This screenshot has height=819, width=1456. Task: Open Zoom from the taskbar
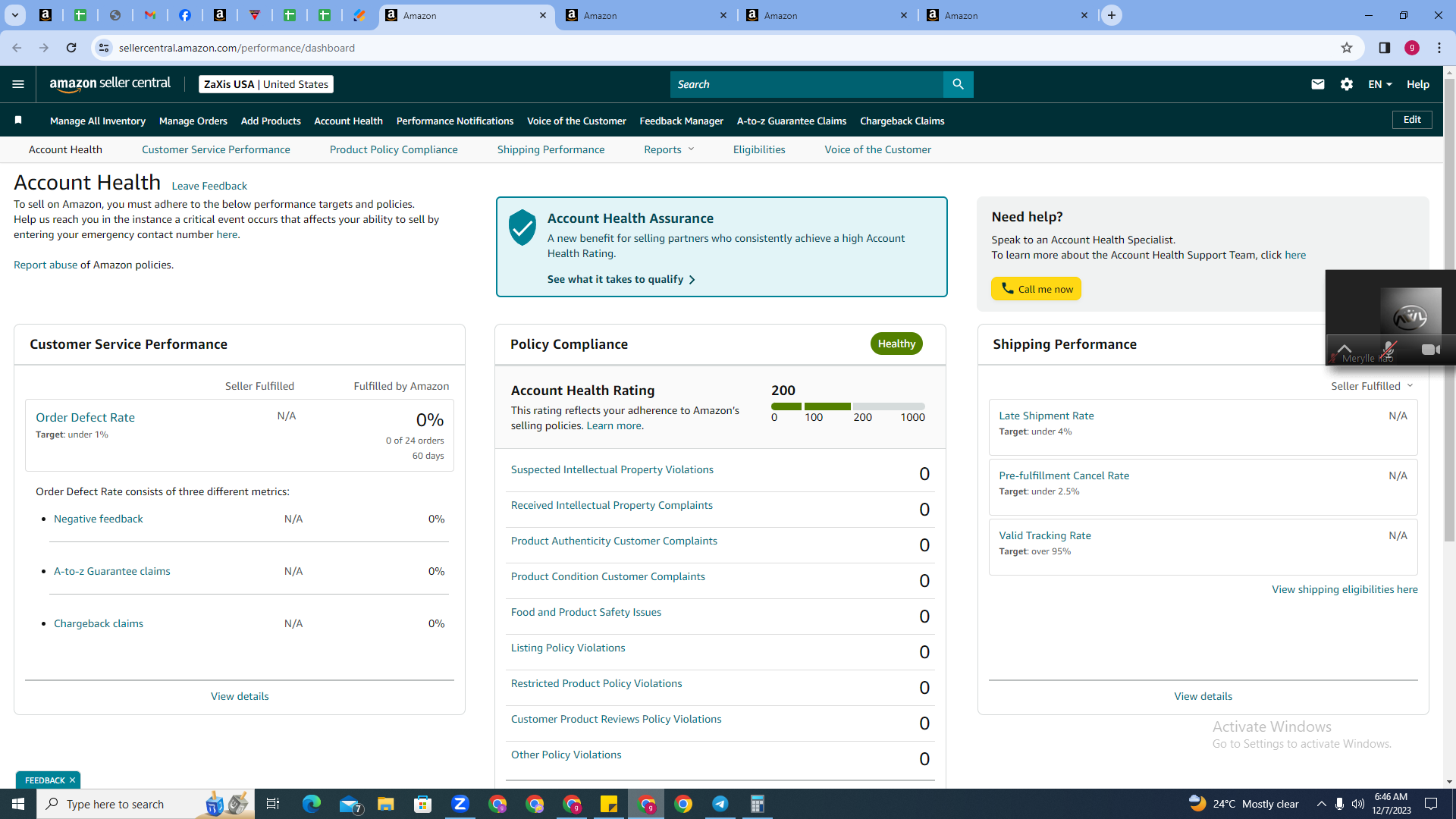tap(460, 804)
